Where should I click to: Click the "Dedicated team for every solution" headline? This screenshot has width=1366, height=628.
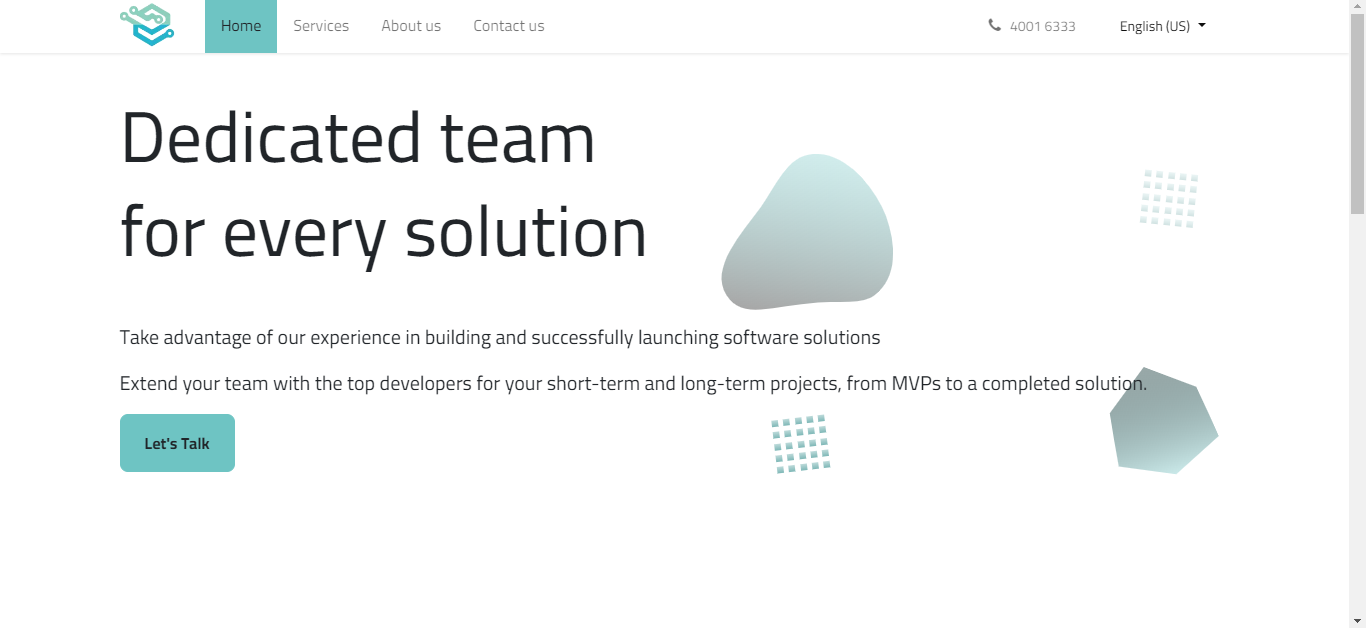coord(383,184)
